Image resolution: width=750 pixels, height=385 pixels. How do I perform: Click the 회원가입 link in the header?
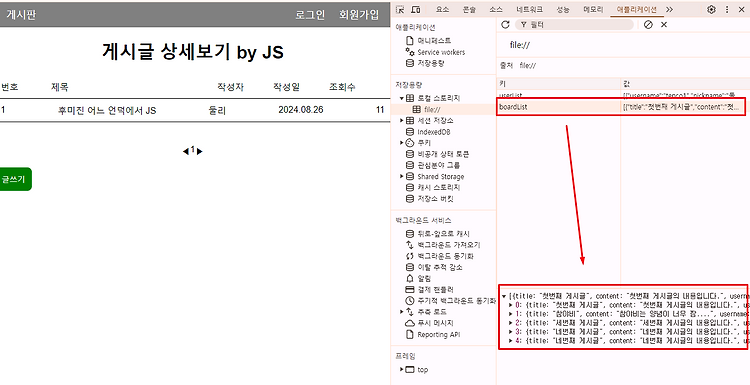(x=359, y=14)
